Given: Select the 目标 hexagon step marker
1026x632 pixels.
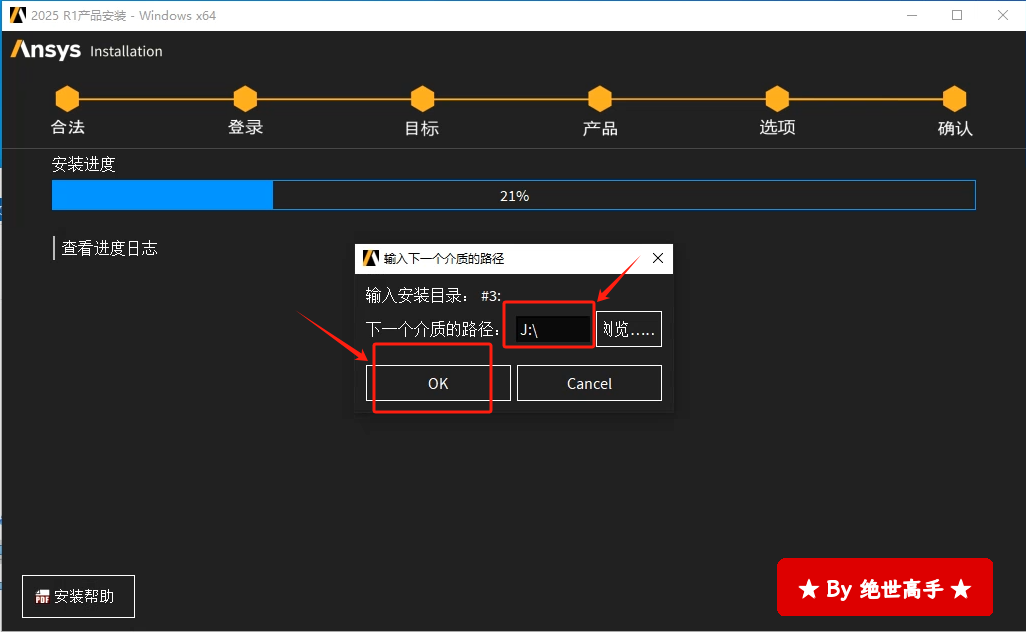Looking at the screenshot, I should (x=422, y=99).
